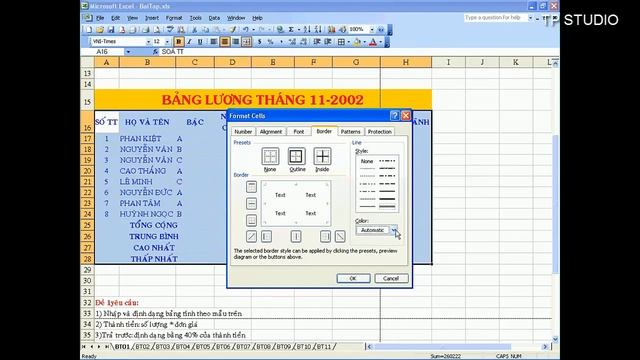
Task: Click Merge and Center icon
Action: pyautogui.click(x=247, y=42)
